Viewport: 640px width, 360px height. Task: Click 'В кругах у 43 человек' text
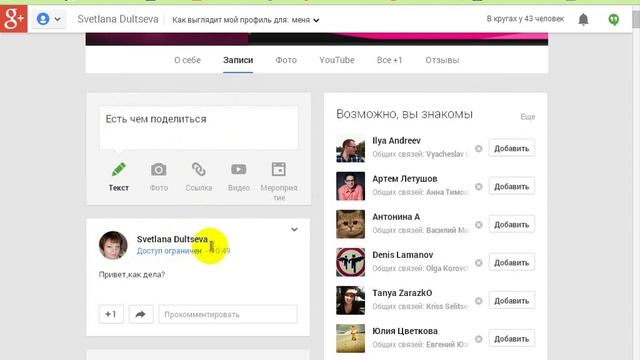click(x=525, y=19)
